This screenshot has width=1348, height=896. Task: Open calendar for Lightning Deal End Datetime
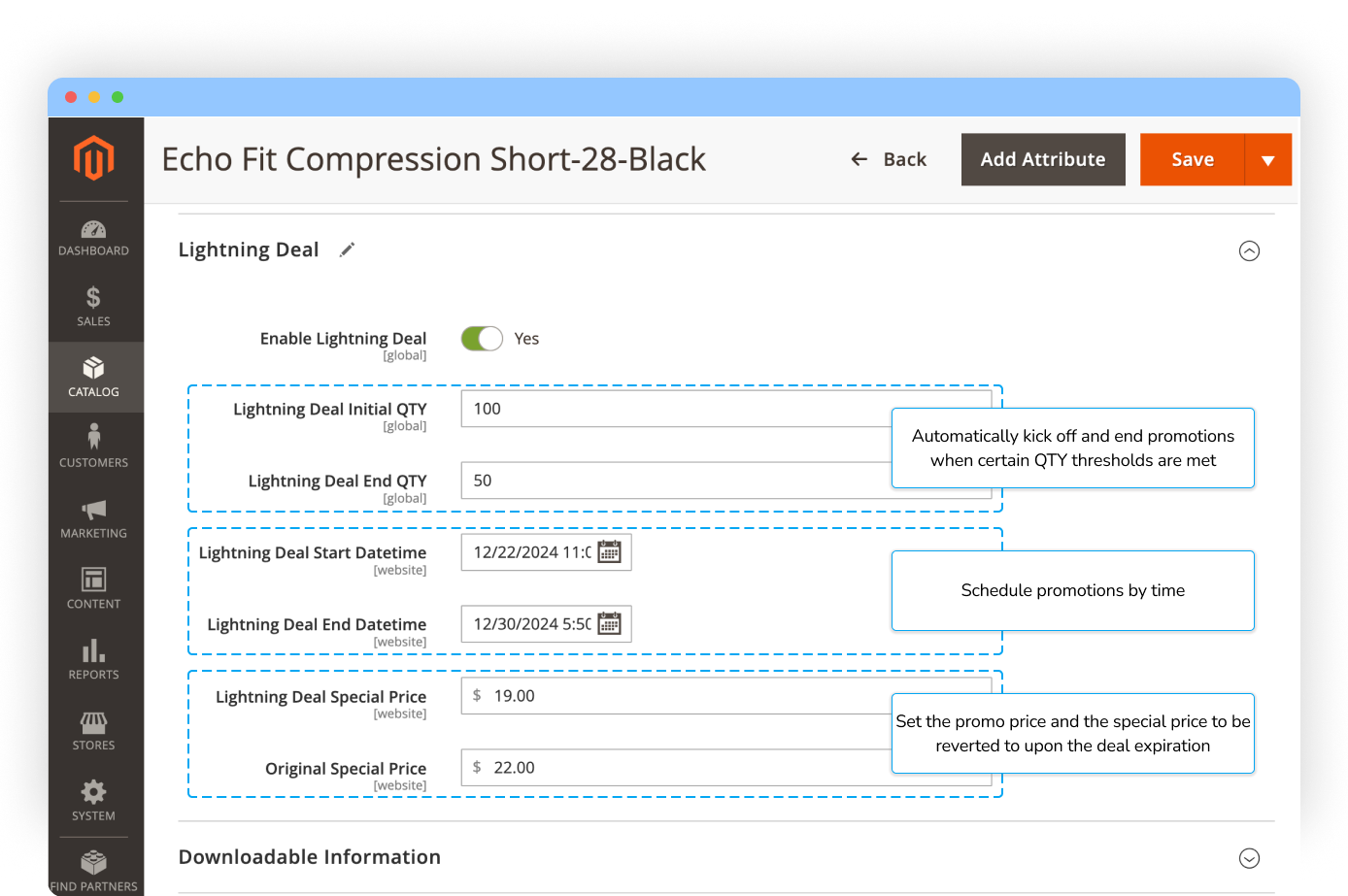point(609,624)
